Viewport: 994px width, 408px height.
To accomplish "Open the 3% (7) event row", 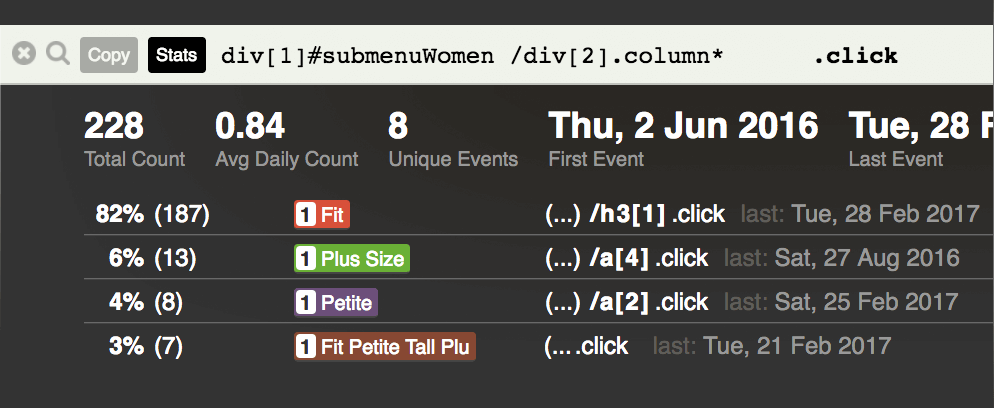I will pyautogui.click(x=538, y=347).
